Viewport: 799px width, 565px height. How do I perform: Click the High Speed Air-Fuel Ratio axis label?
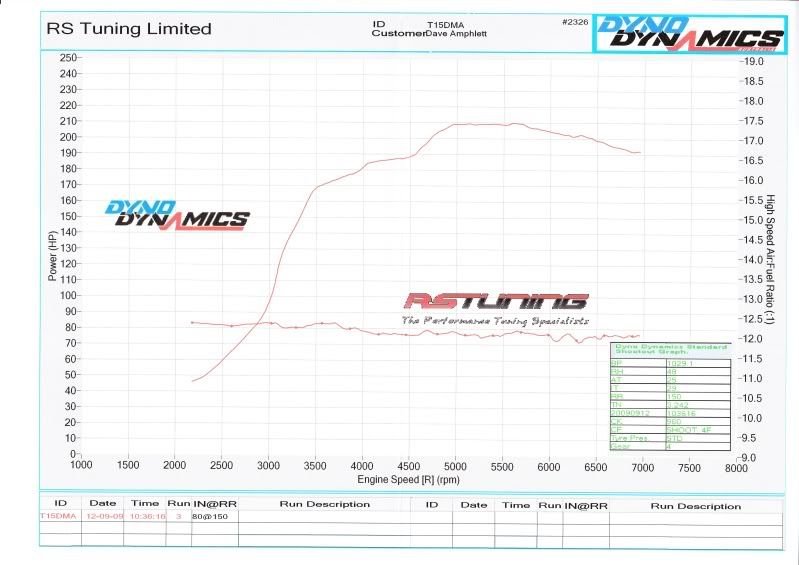[770, 260]
